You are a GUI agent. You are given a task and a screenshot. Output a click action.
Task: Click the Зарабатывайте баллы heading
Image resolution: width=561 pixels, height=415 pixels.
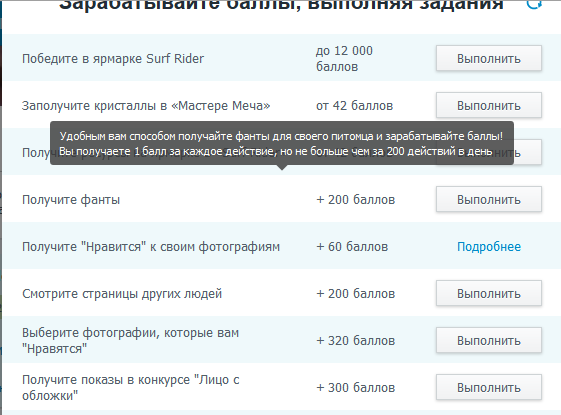281,5
